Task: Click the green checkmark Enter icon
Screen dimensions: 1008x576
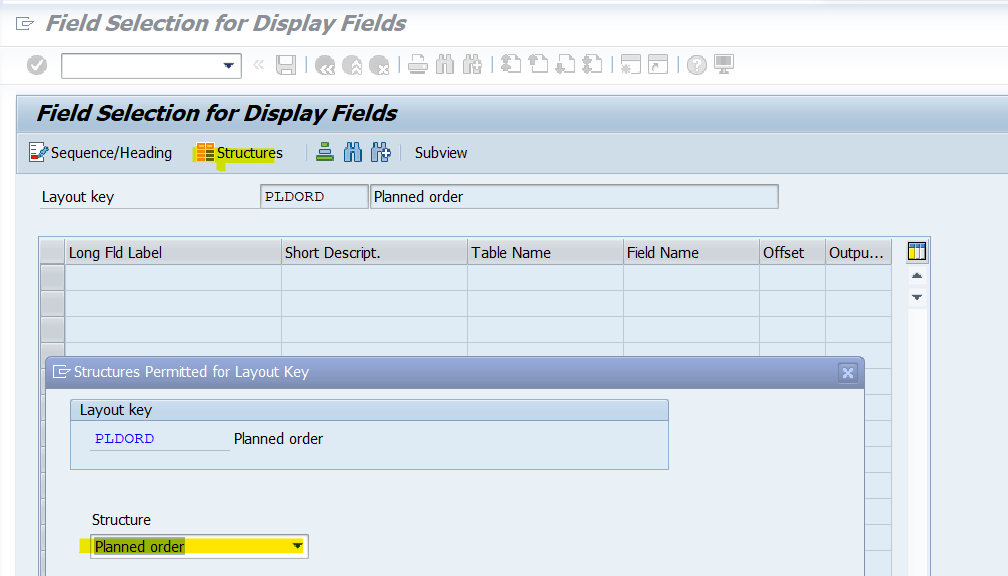Action: [37, 65]
